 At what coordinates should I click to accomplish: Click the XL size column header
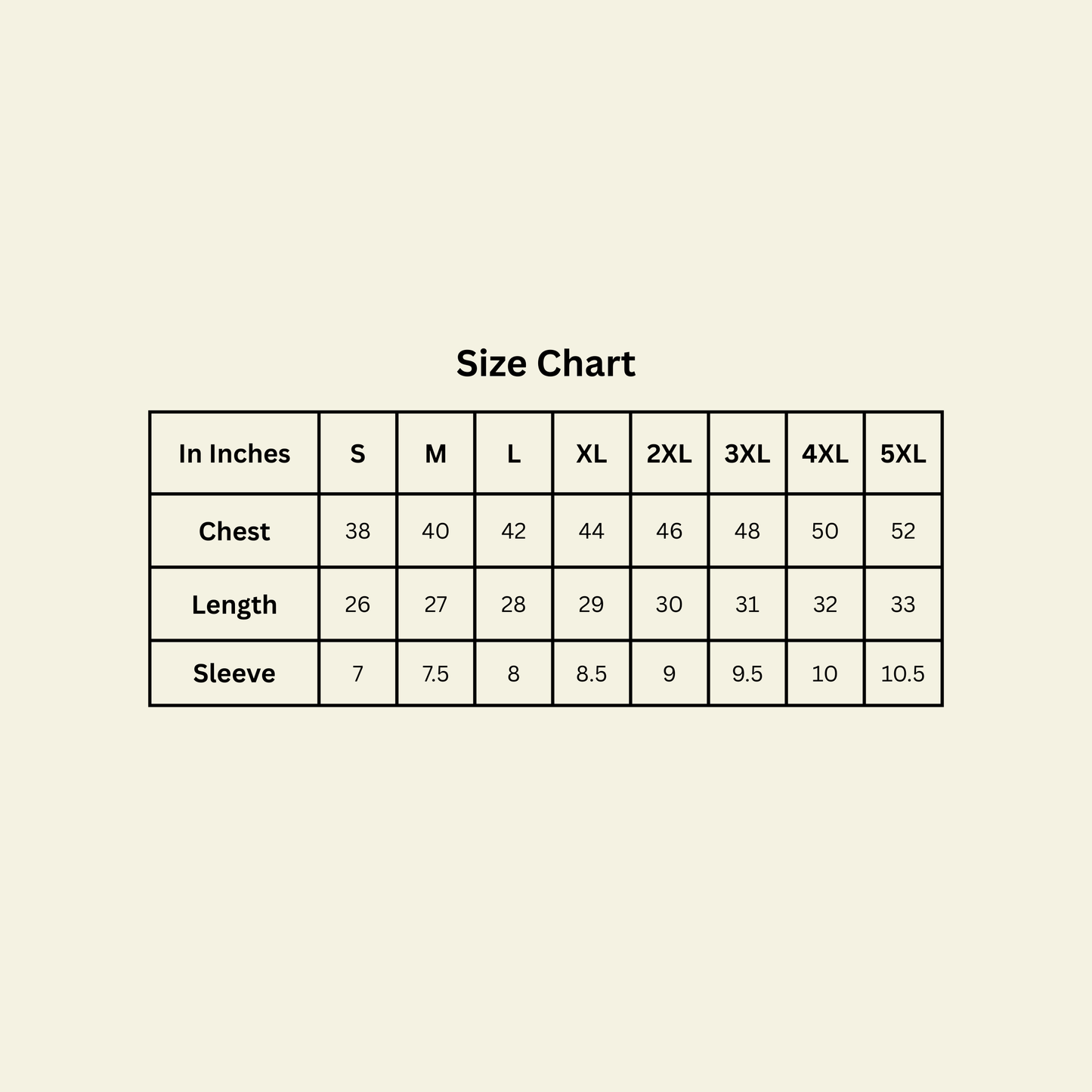[x=591, y=453]
